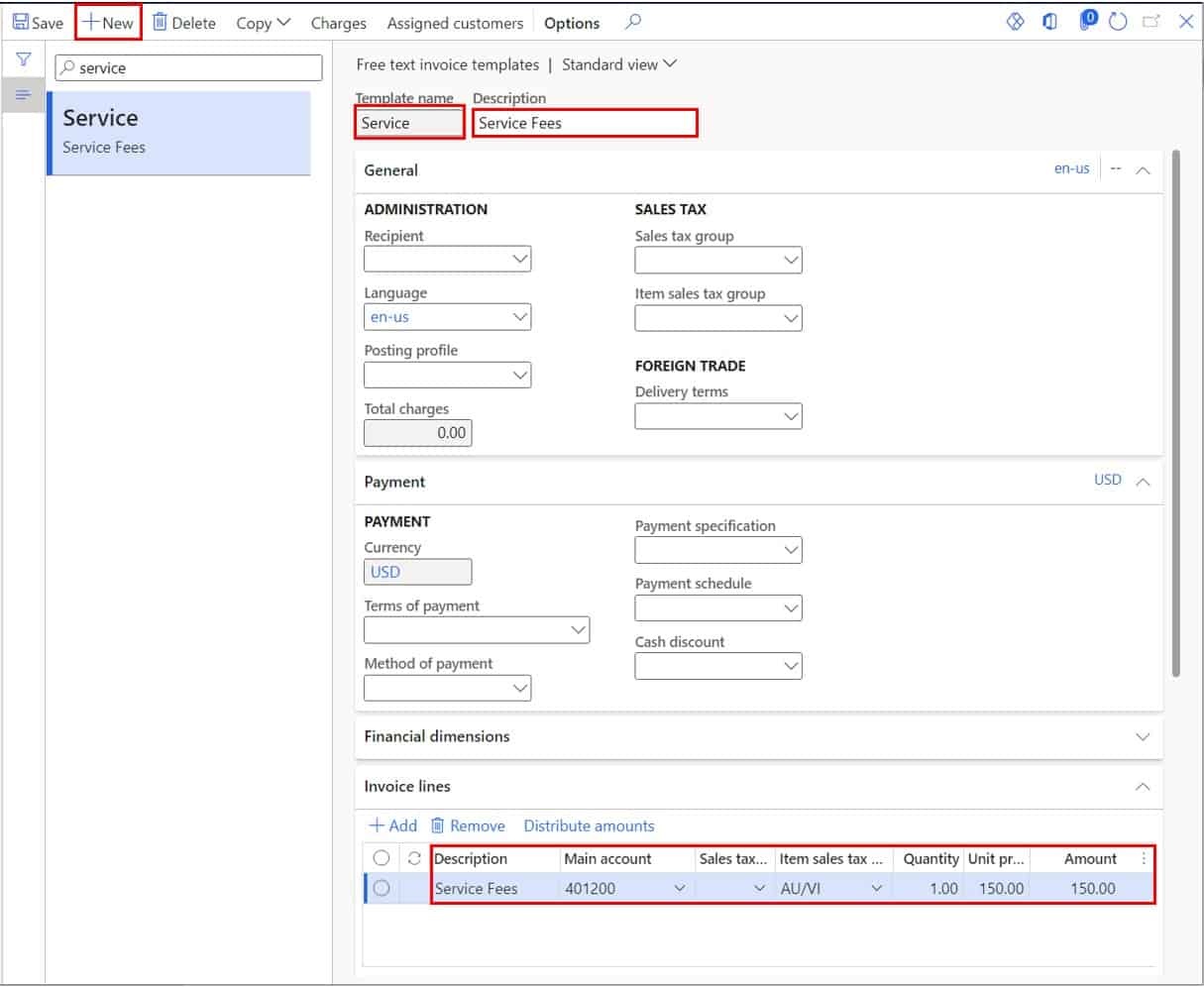Click the service search input field
The width and height of the screenshot is (1204, 987).
click(x=188, y=67)
